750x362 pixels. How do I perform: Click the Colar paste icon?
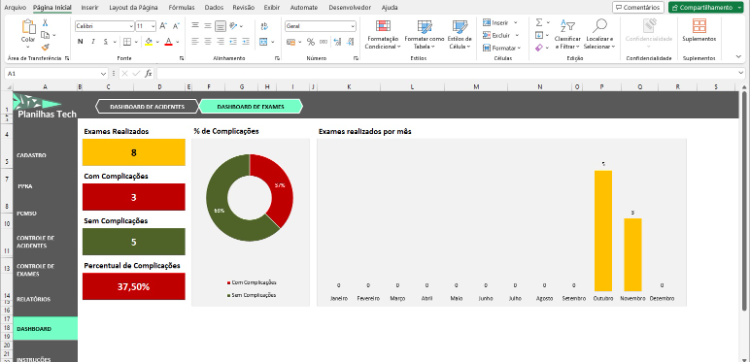point(28,26)
